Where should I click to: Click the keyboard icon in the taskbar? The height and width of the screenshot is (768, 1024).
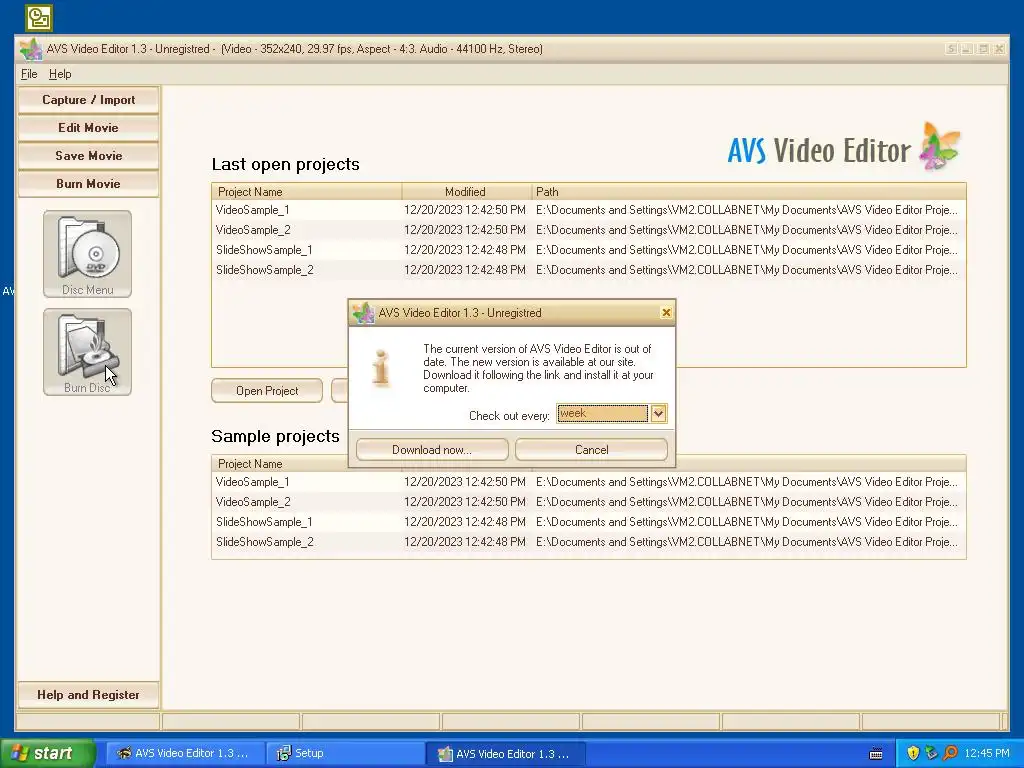(x=876, y=754)
